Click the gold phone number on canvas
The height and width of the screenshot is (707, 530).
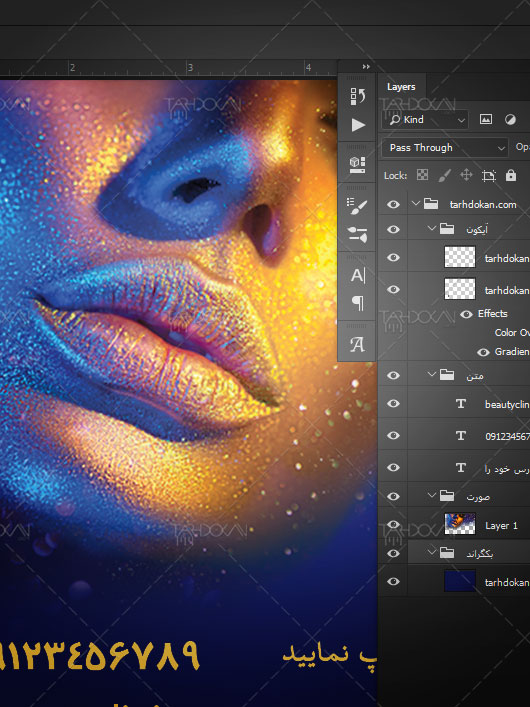[99, 656]
